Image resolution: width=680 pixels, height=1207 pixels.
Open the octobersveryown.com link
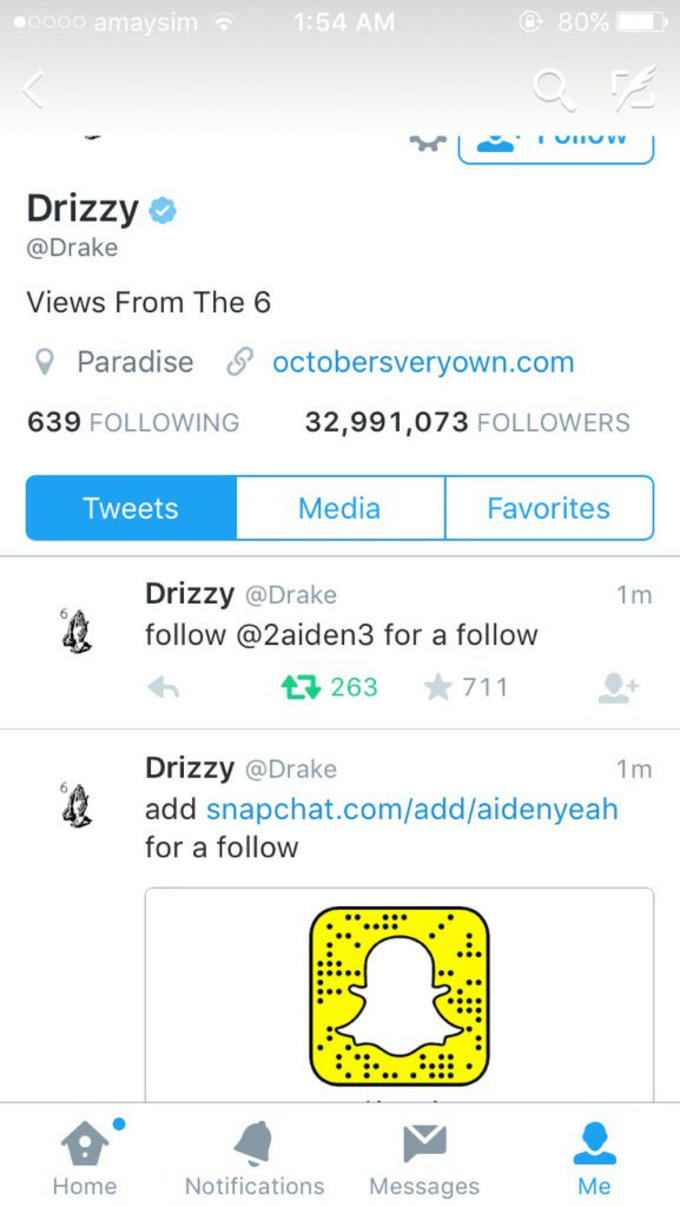click(x=423, y=362)
